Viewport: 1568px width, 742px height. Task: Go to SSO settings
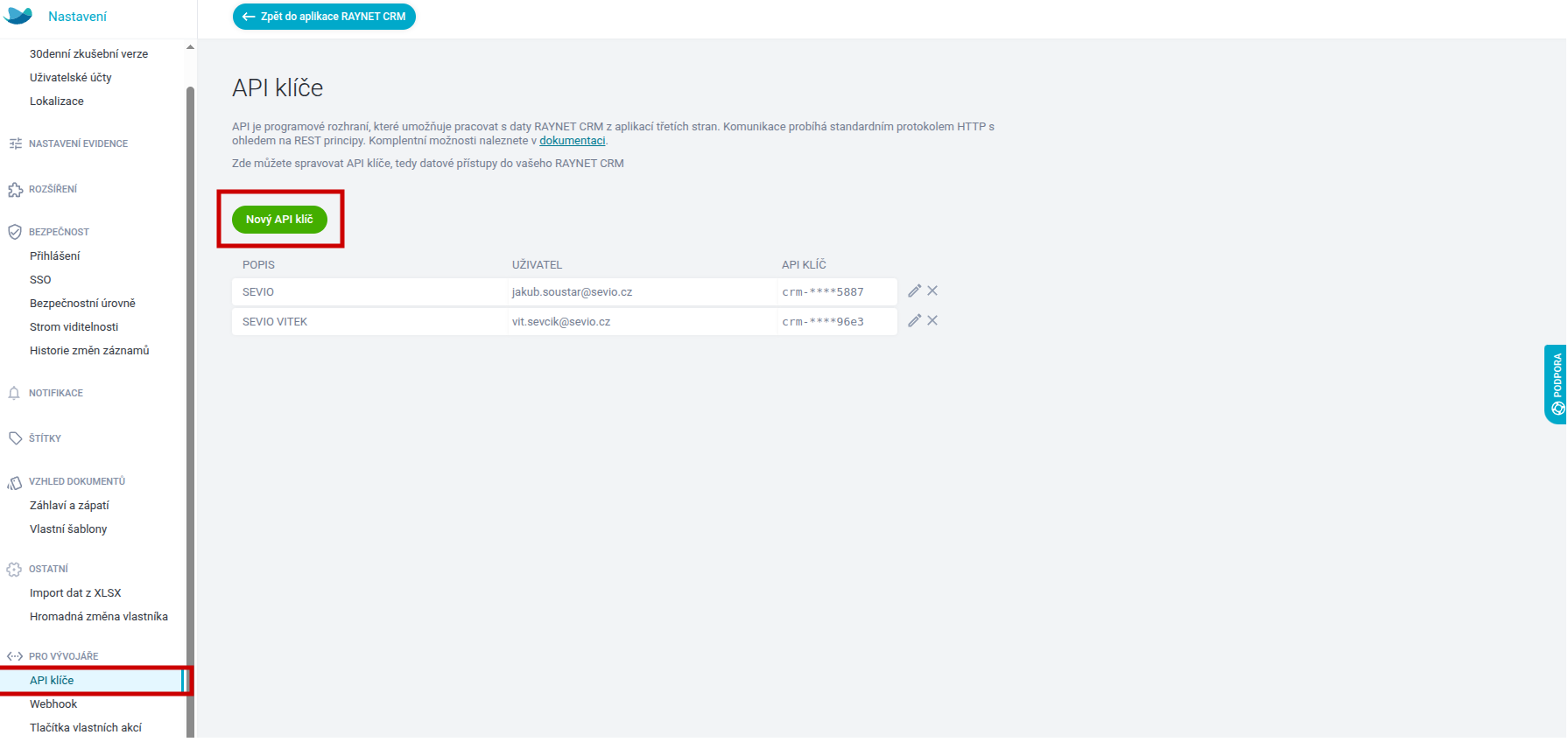click(40, 280)
